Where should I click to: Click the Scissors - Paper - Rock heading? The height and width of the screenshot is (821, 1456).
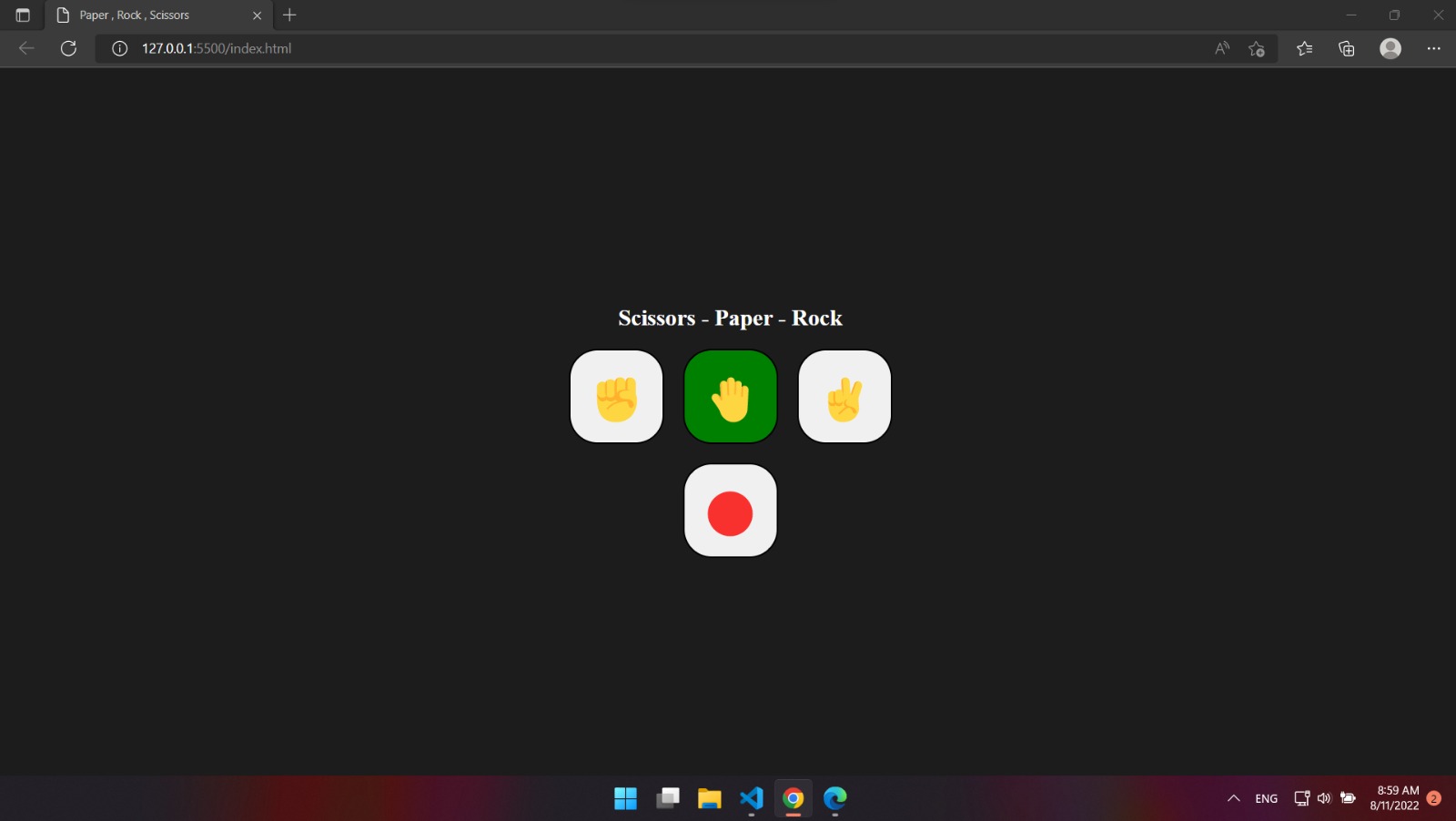click(x=730, y=318)
